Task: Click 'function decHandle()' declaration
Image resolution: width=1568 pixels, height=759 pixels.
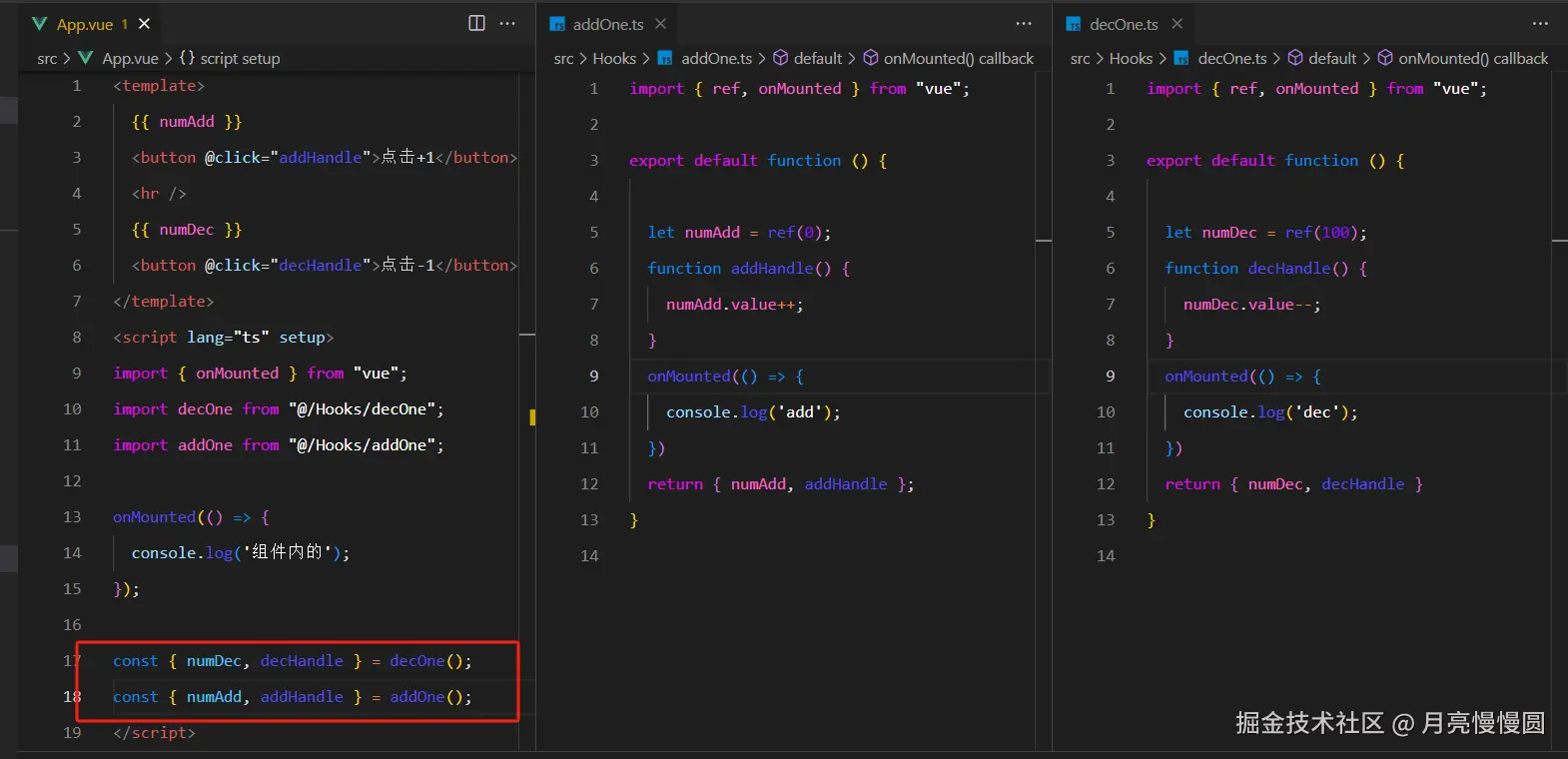Action: coord(1256,269)
